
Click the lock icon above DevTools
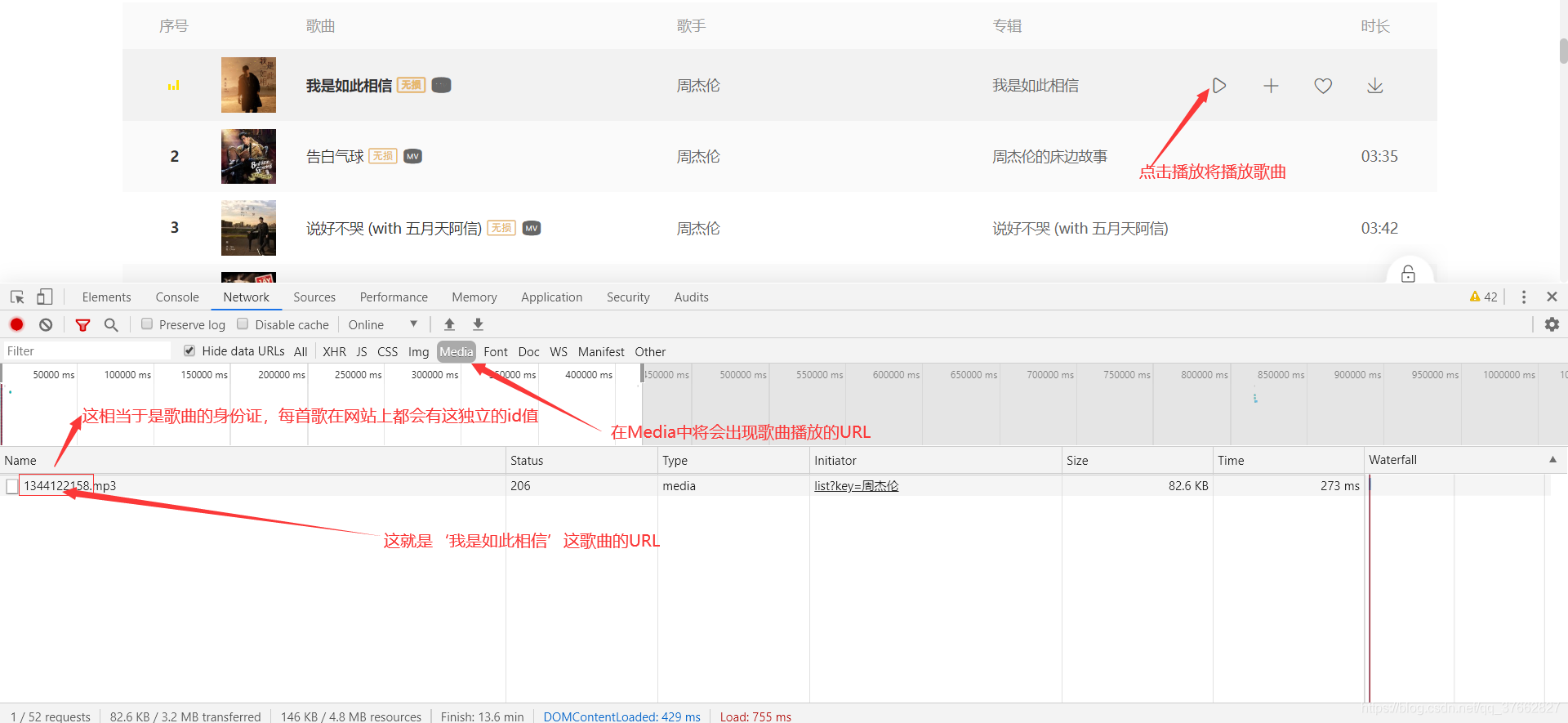[x=1408, y=274]
